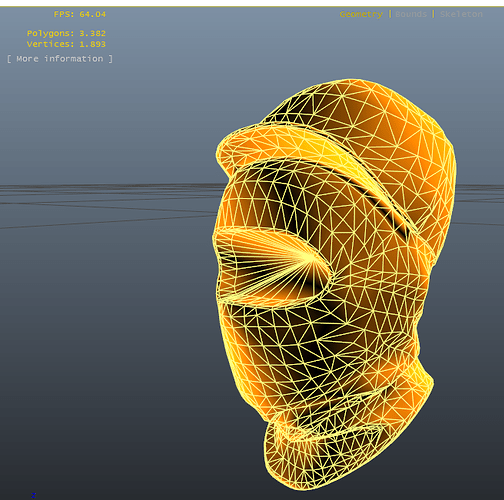The width and height of the screenshot is (504, 500).
Task: Click the blue Z axis indicator
Action: coord(33,495)
